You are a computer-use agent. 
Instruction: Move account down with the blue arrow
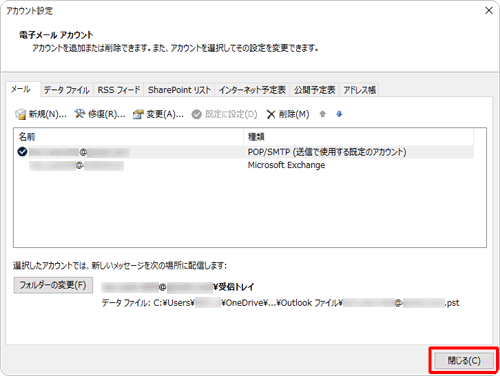point(339,114)
